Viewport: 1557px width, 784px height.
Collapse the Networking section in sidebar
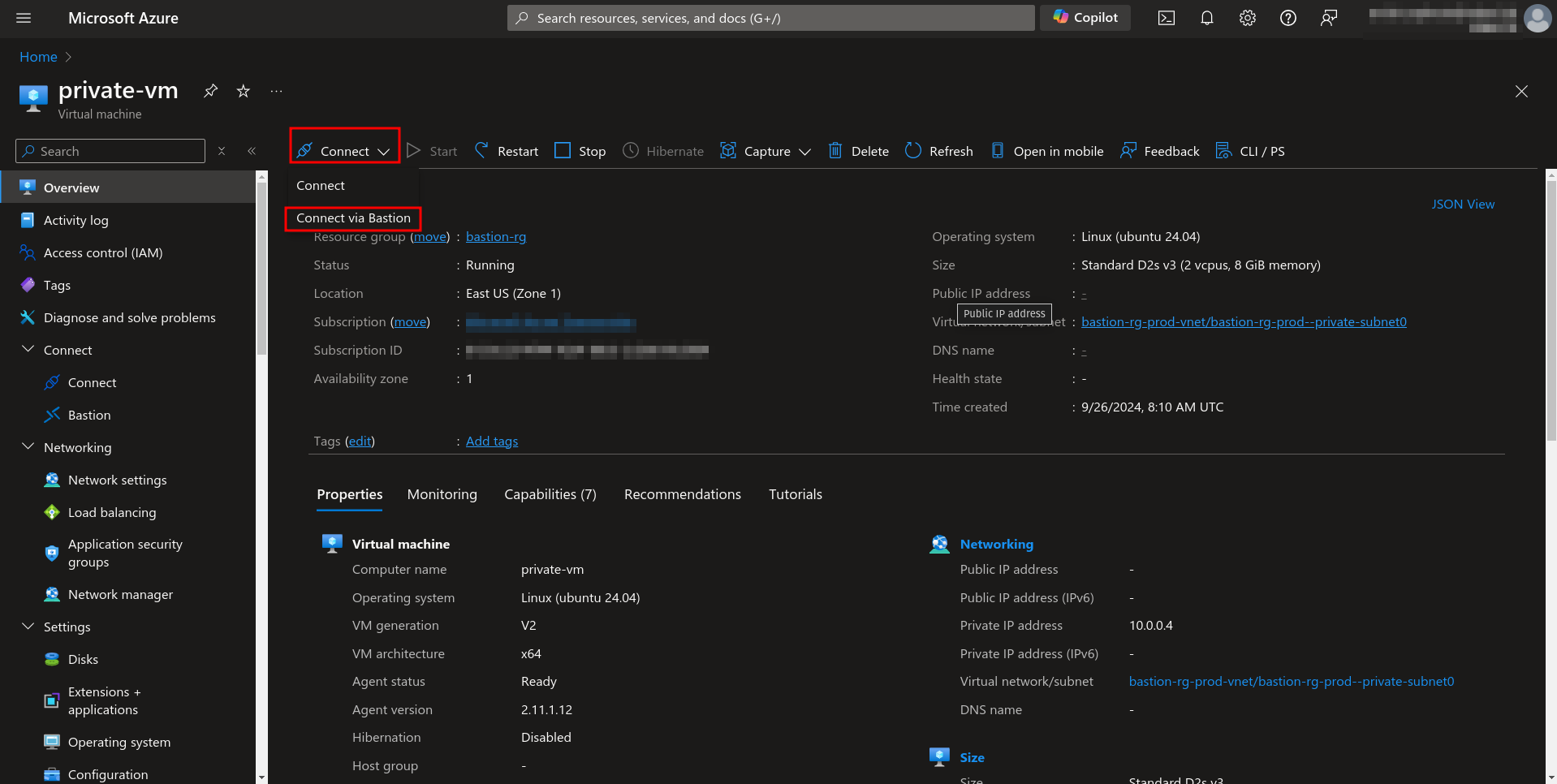coord(28,446)
